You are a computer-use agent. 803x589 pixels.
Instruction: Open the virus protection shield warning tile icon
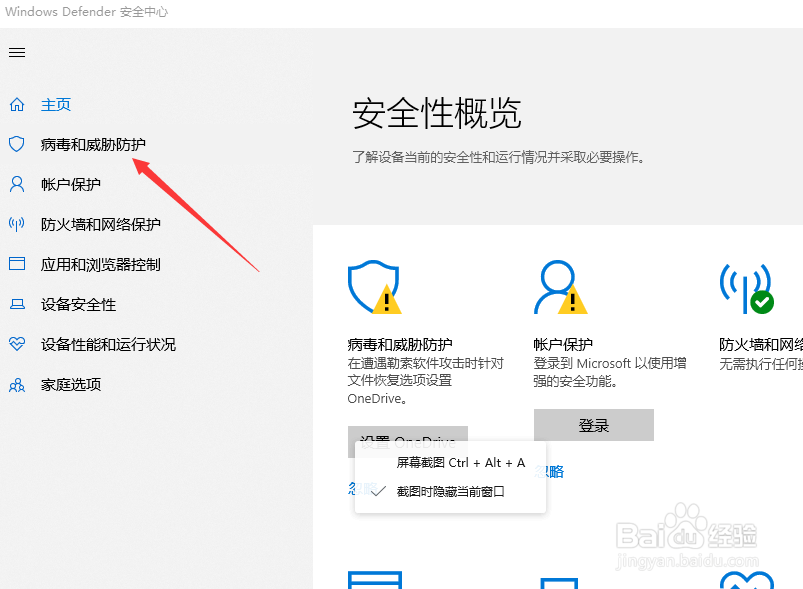click(374, 287)
